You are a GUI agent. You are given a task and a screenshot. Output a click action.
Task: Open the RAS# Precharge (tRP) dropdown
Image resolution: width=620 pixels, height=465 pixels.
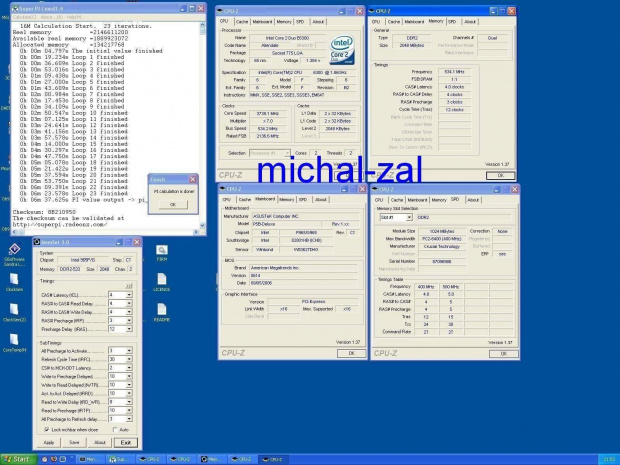(x=129, y=321)
